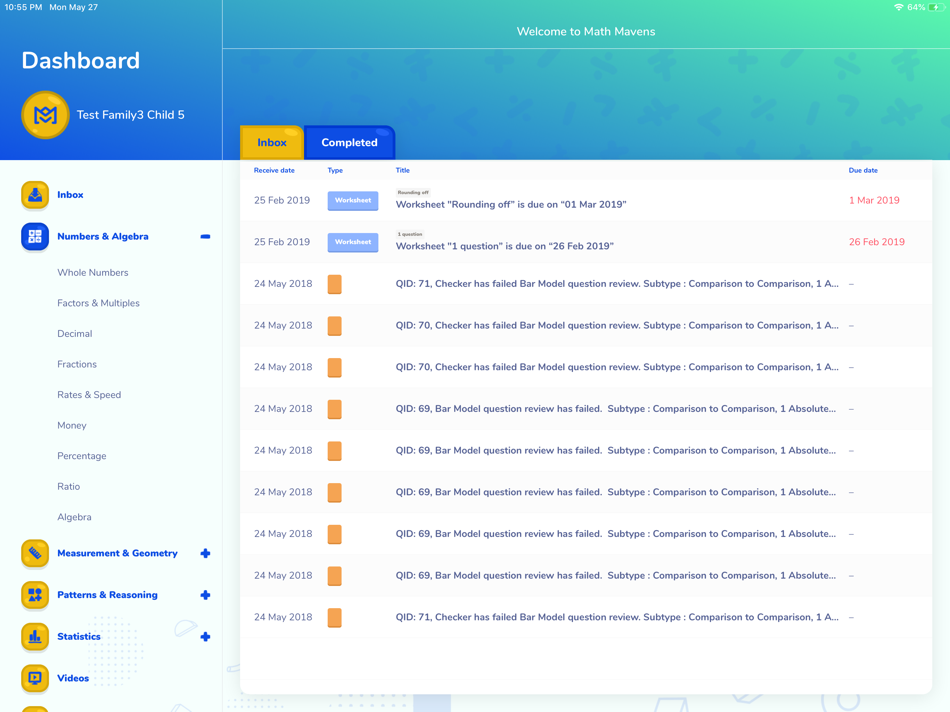Open Decimal topic

pos(75,334)
